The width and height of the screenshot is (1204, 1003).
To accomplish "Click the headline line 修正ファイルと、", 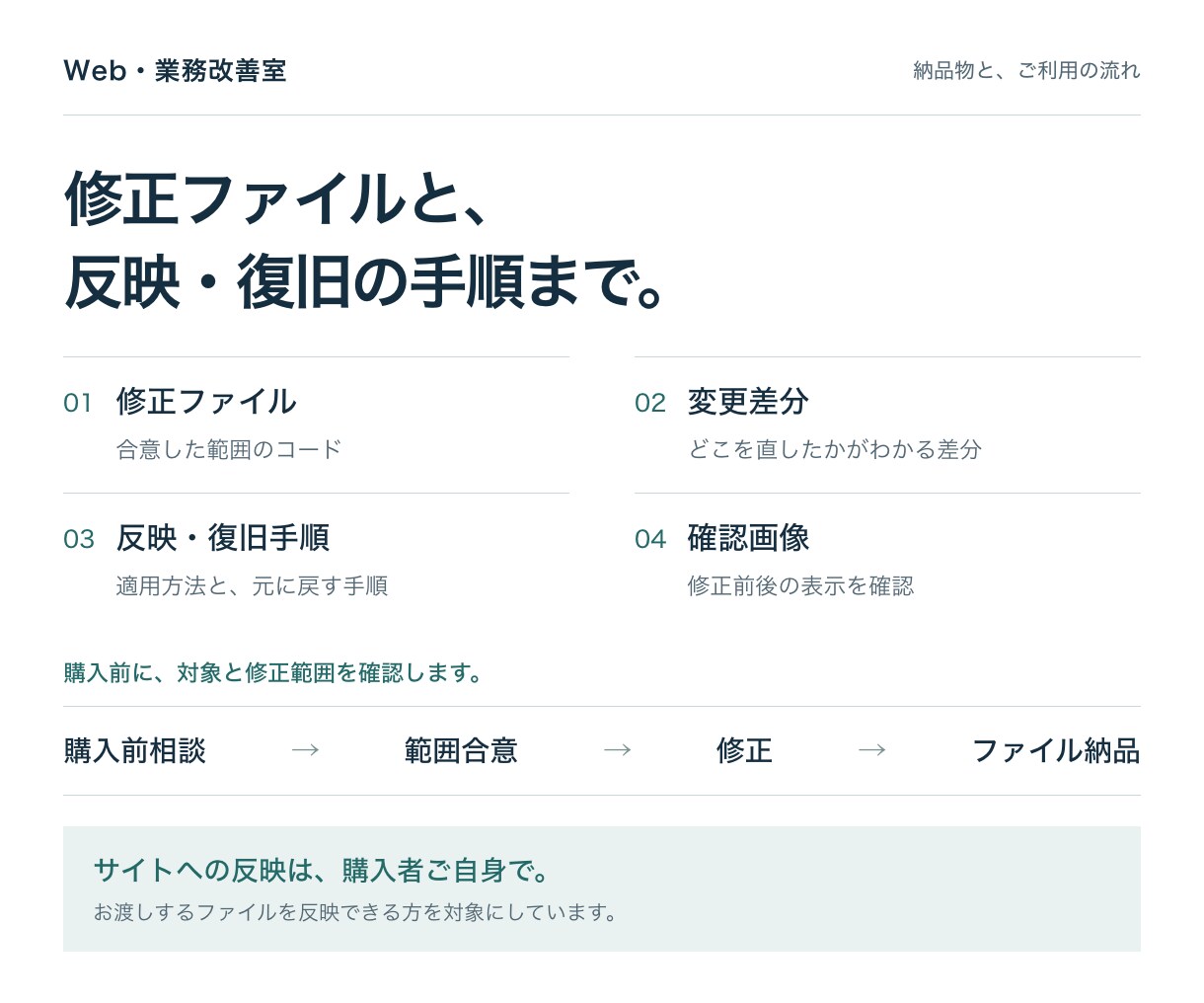I will (276, 198).
